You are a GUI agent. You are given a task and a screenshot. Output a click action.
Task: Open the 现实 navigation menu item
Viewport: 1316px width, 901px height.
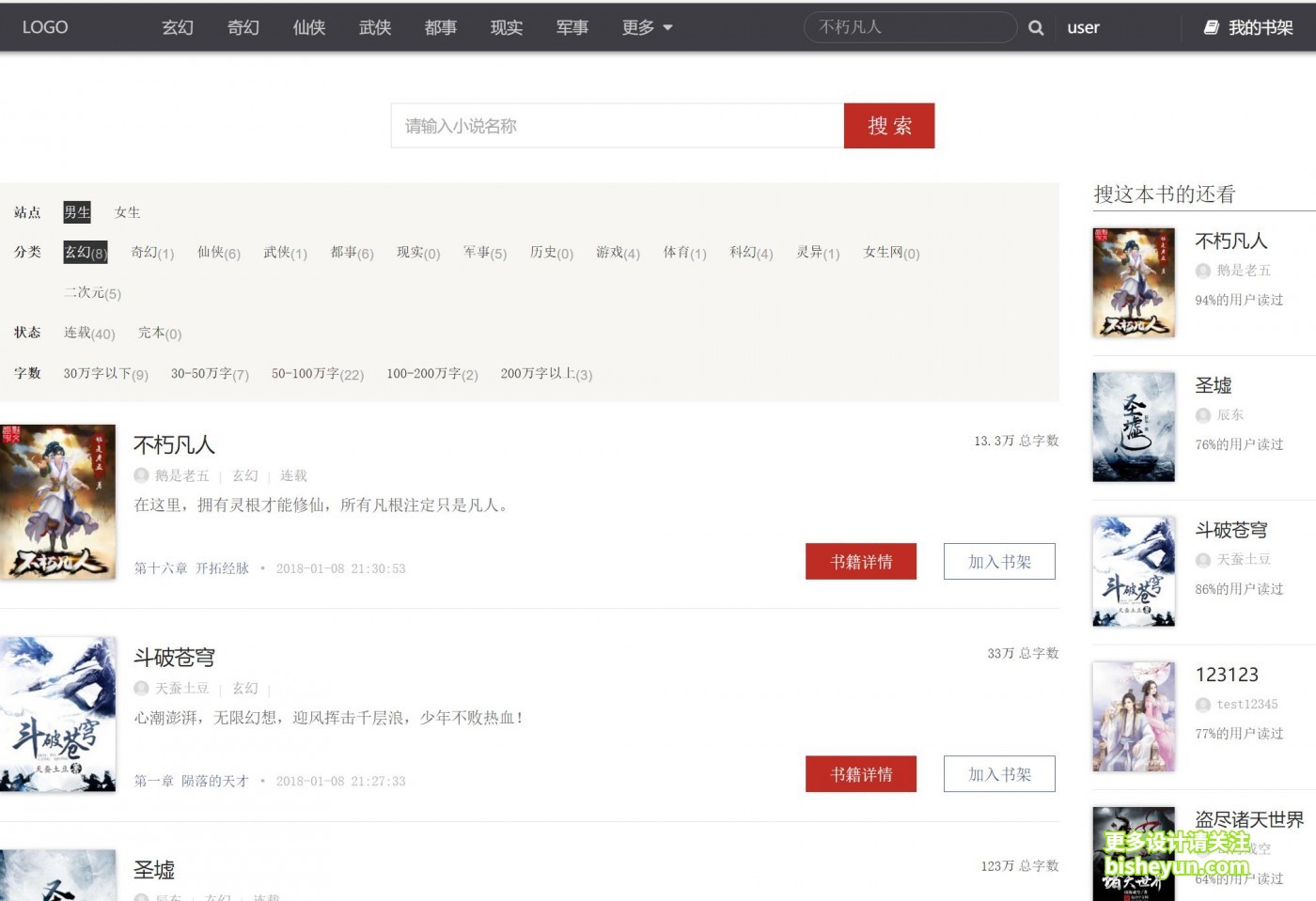[x=507, y=27]
